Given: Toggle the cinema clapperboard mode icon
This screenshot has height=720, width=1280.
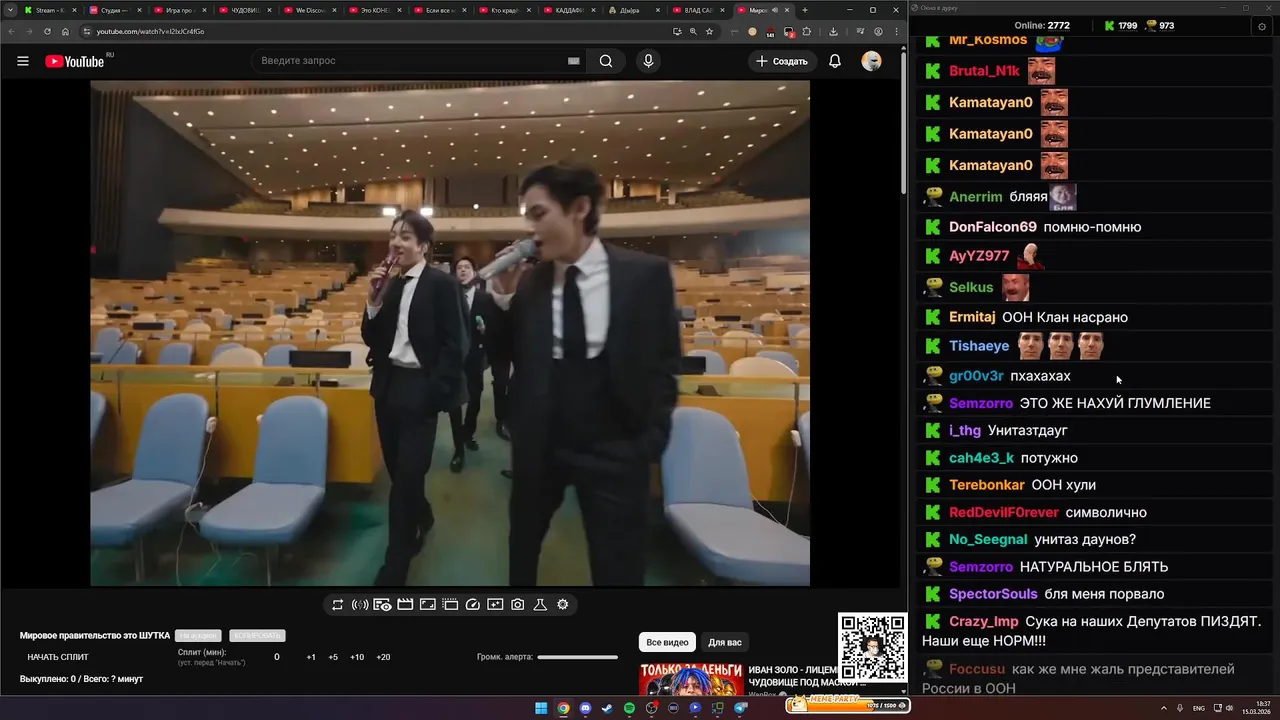Looking at the screenshot, I should 405,605.
